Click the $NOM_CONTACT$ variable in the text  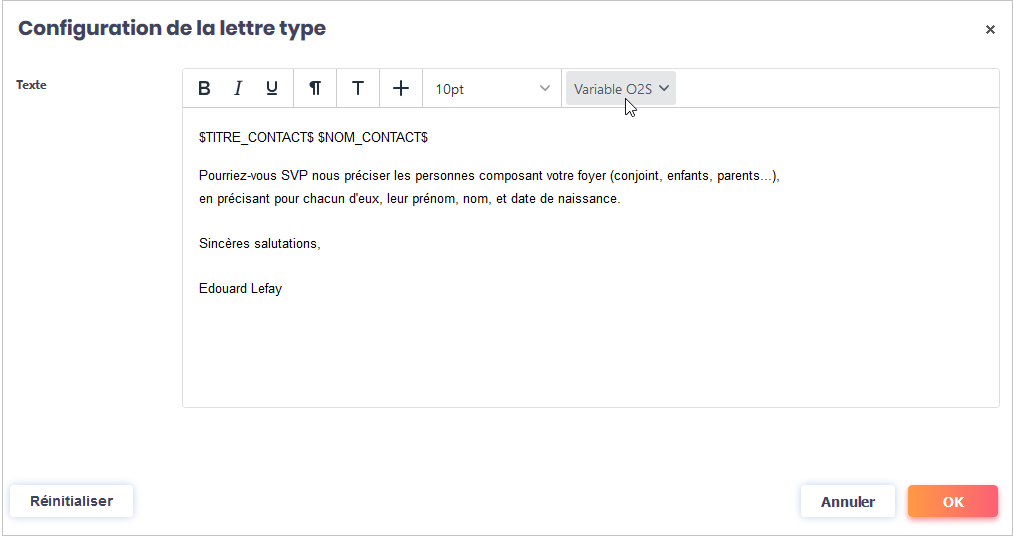tap(372, 137)
